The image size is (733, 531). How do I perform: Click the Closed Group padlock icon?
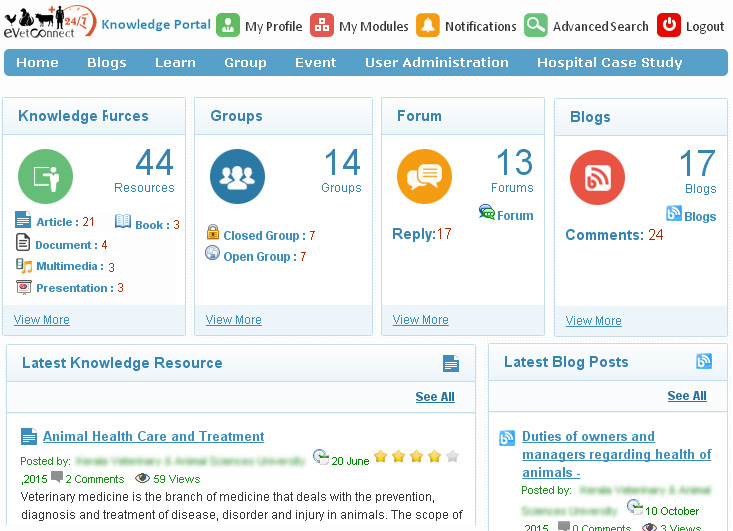click(x=213, y=232)
